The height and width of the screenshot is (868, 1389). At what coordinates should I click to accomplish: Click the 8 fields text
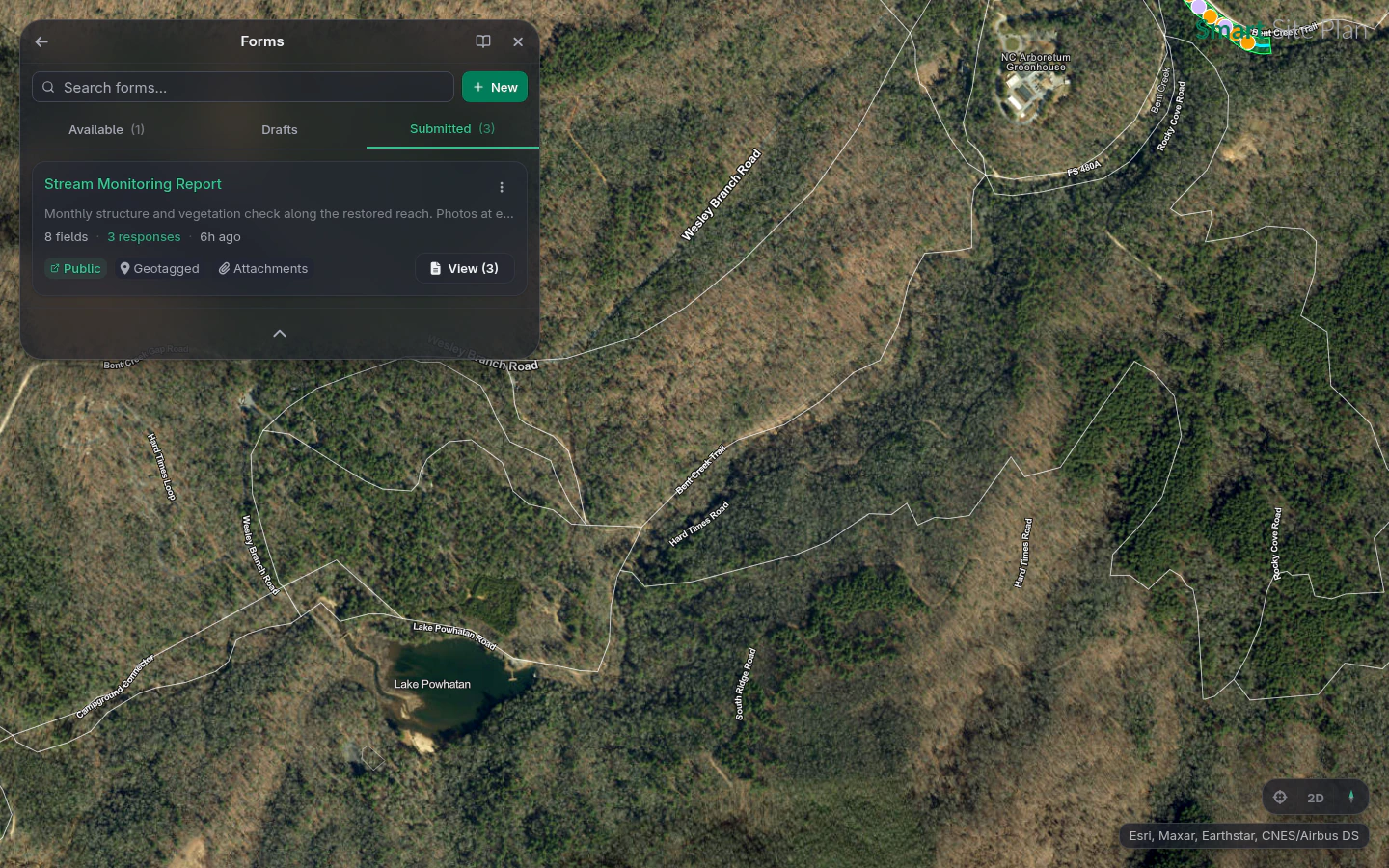66,237
